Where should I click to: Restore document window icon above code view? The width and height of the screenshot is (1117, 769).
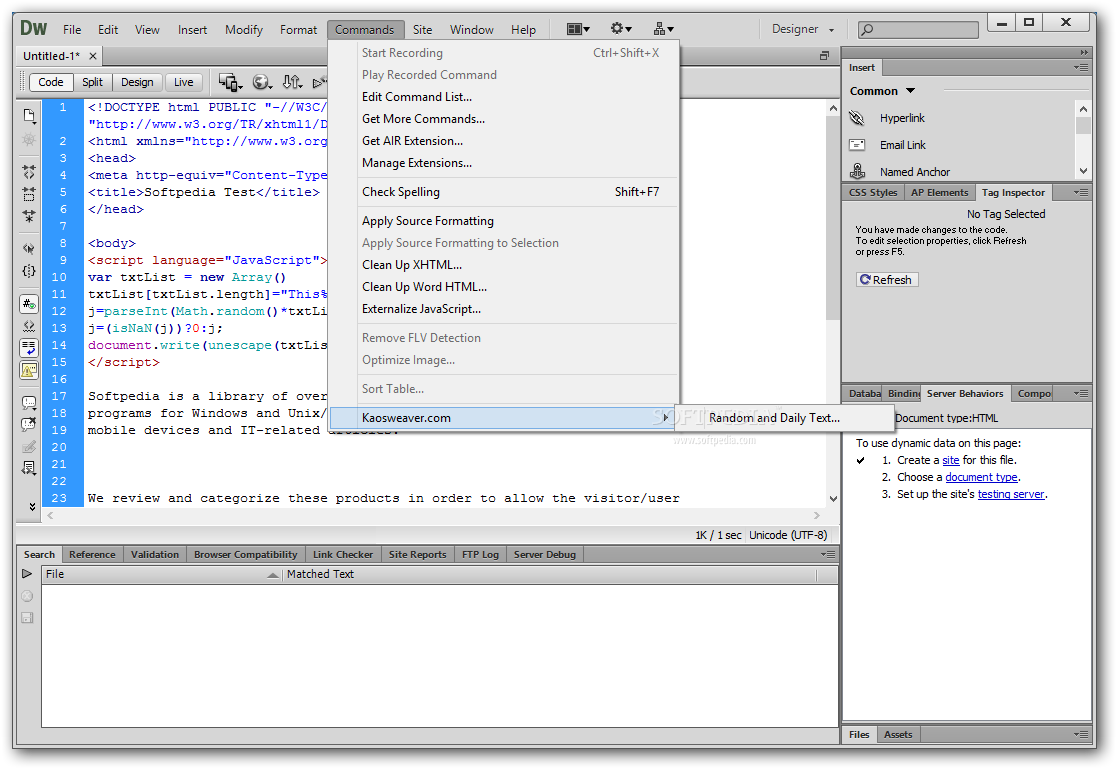pos(824,56)
